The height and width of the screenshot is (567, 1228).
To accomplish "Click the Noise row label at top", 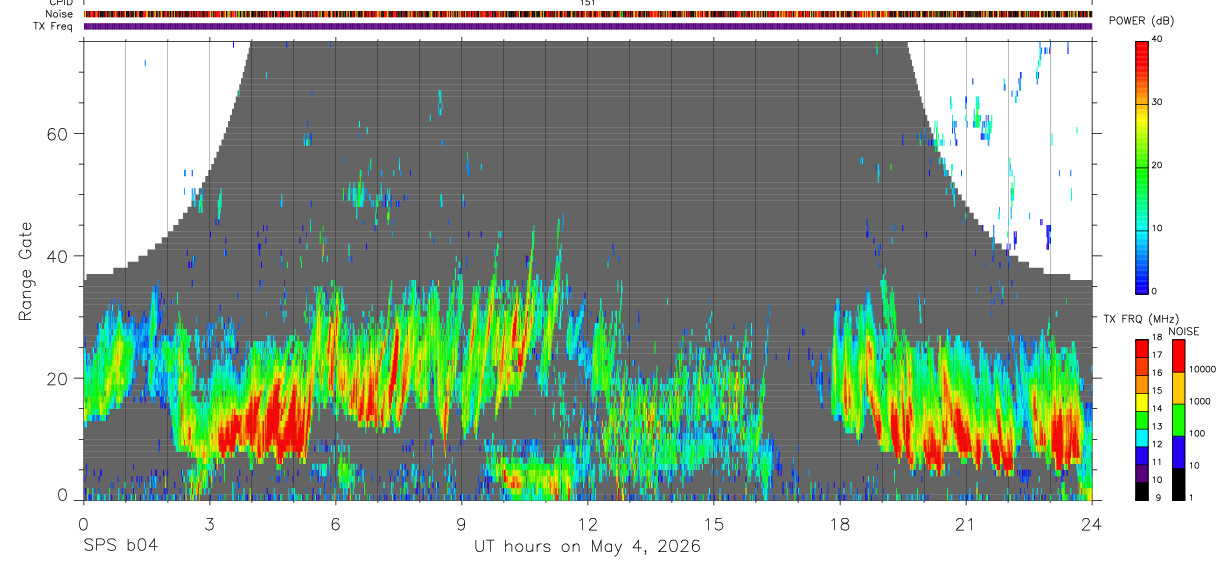I will click(60, 14).
